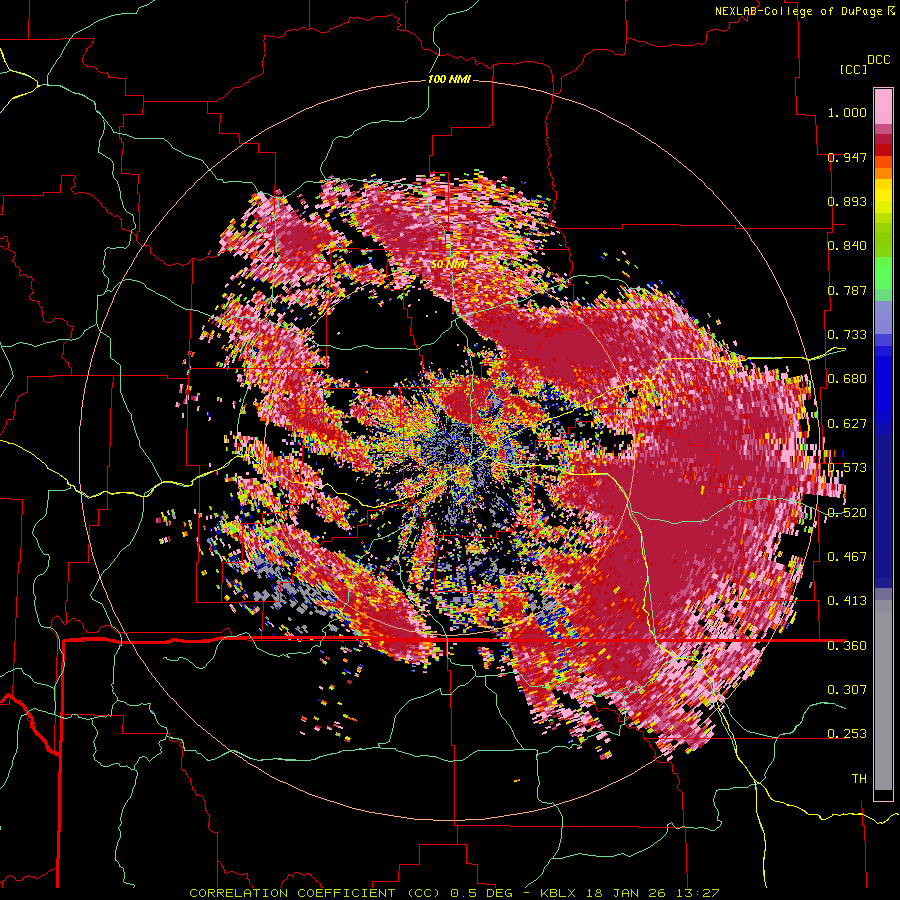Click the DCC product label

[878, 60]
